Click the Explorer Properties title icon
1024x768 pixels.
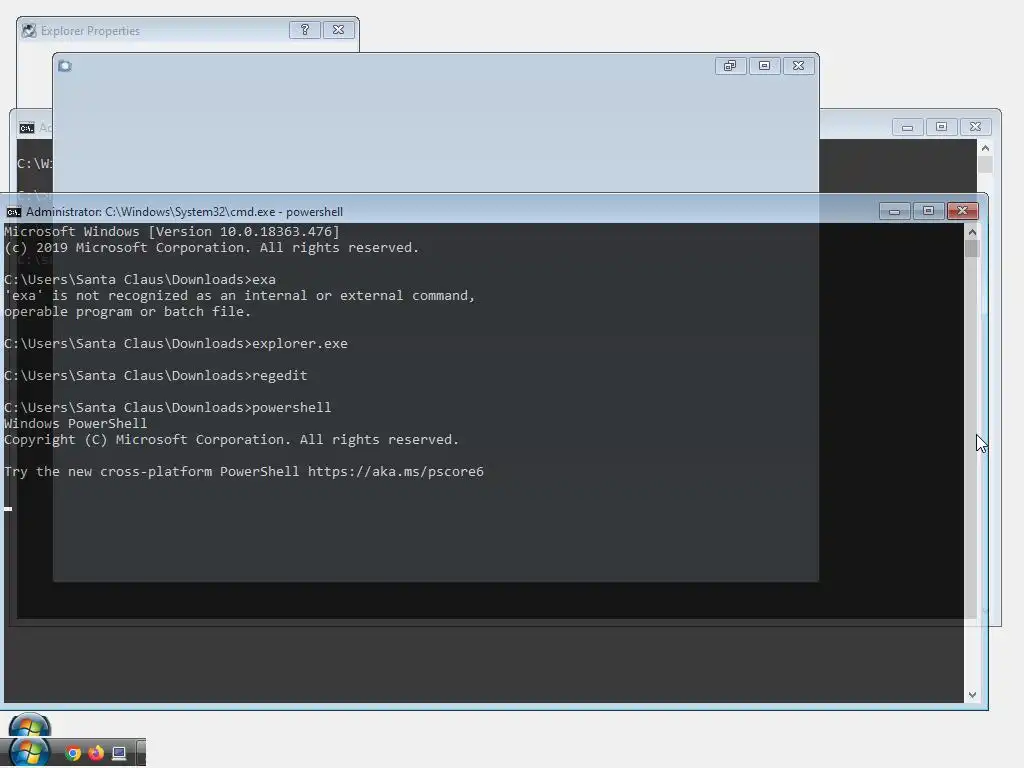(29, 31)
